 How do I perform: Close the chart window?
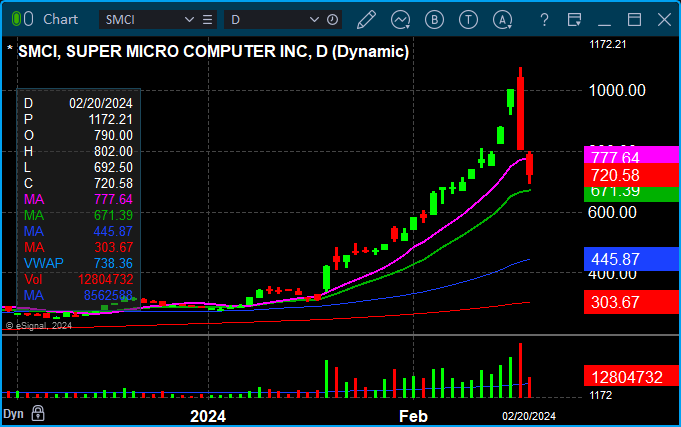(664, 20)
